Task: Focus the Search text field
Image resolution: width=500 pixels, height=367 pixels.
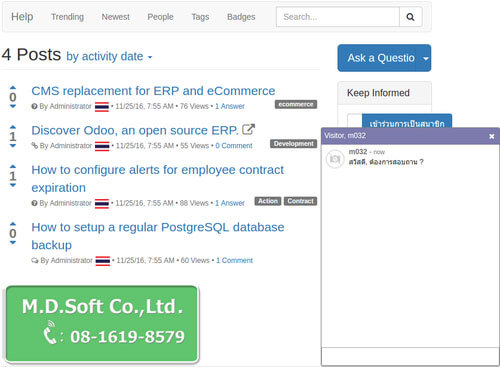Action: click(x=338, y=17)
